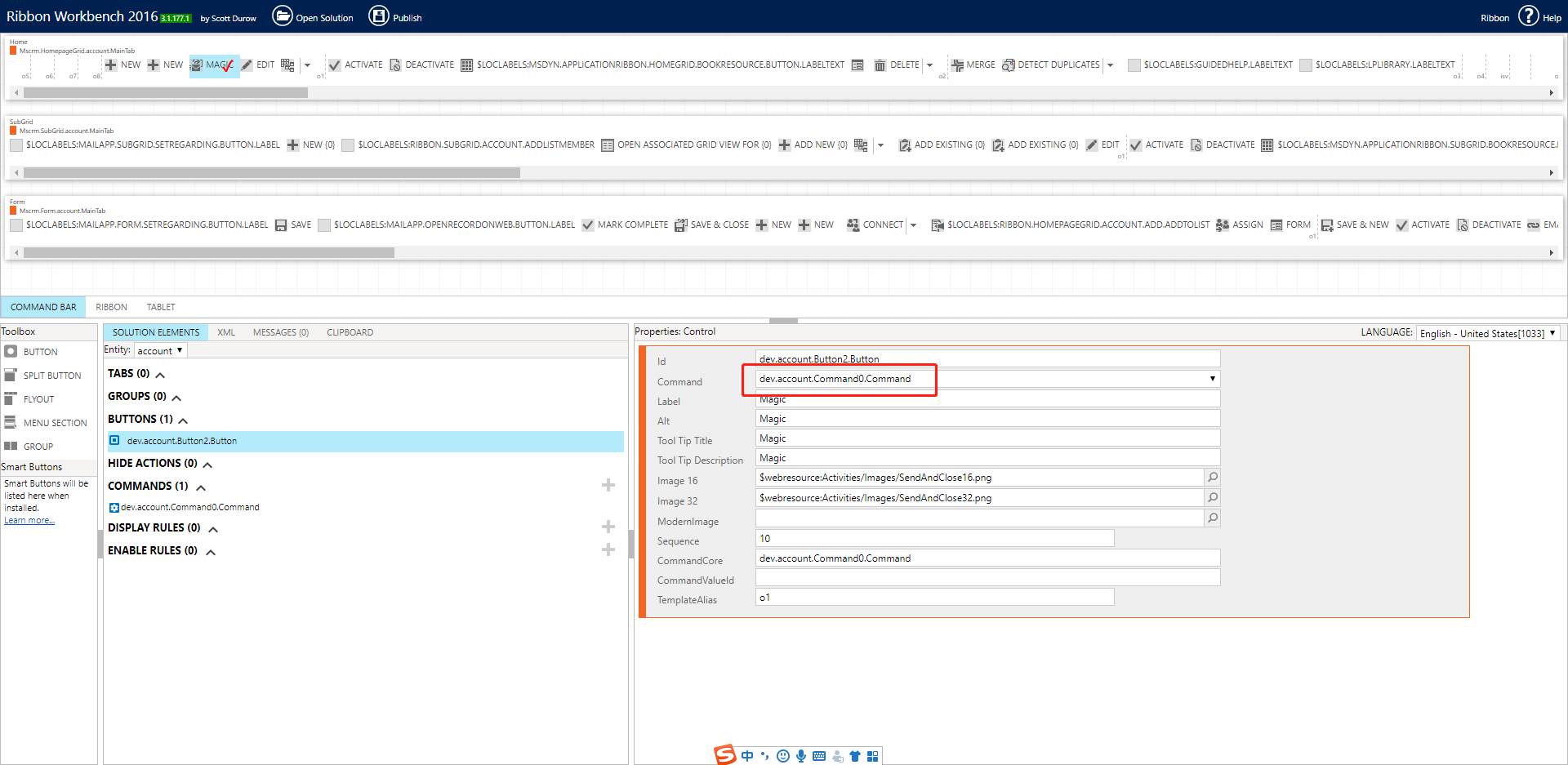The image size is (1568, 765).
Task: Pick the GROUP control from the Toolbox
Action: point(29,447)
